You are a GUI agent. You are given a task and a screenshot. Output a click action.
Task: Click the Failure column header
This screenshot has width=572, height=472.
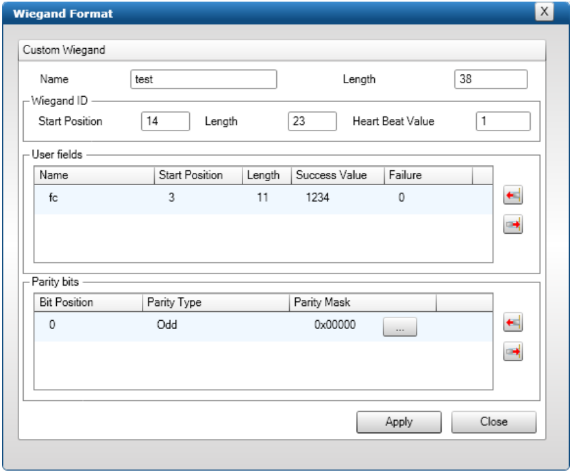pyautogui.click(x=428, y=175)
